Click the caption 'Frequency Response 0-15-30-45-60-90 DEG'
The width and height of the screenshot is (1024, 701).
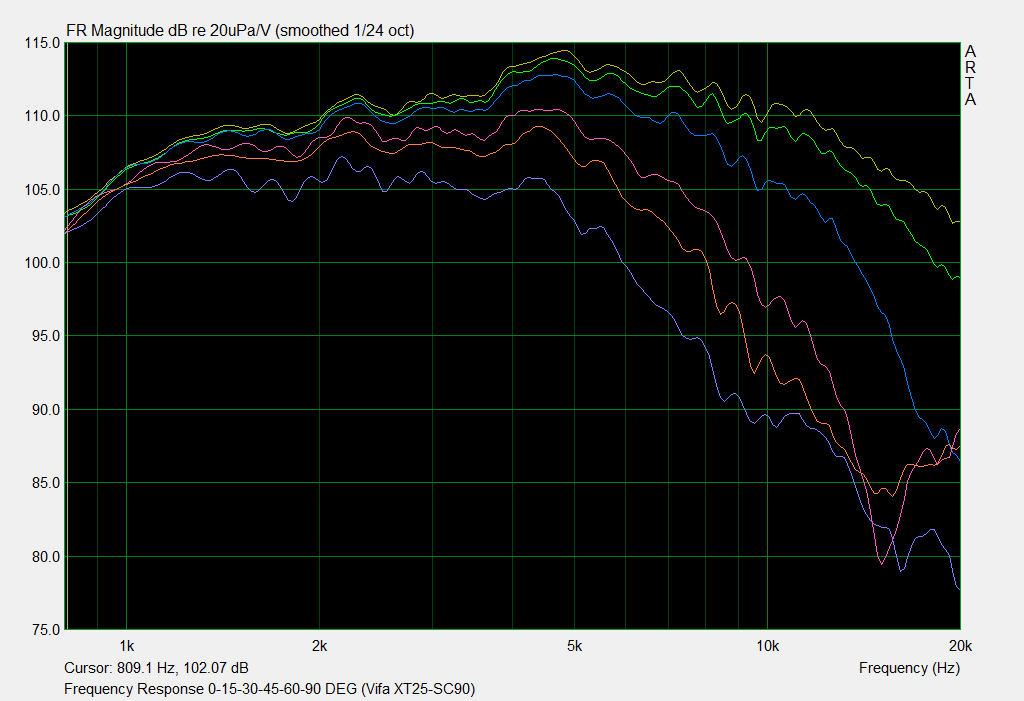(x=210, y=689)
